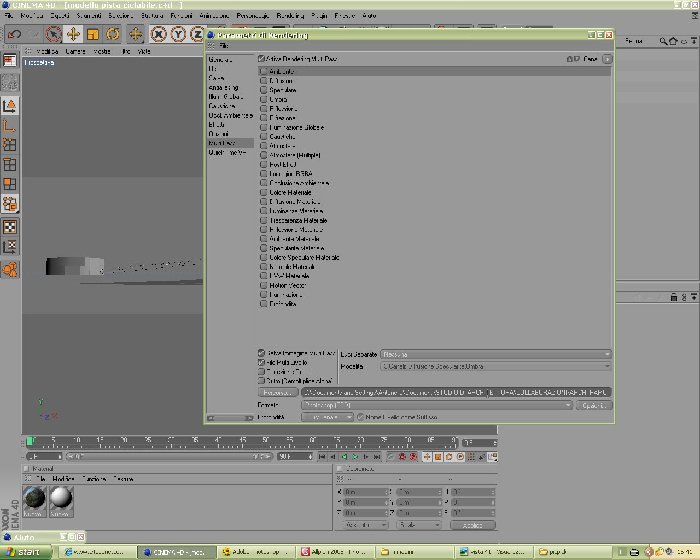700x560 pixels.
Task: Select the Move tool icon
Action: tap(73, 34)
